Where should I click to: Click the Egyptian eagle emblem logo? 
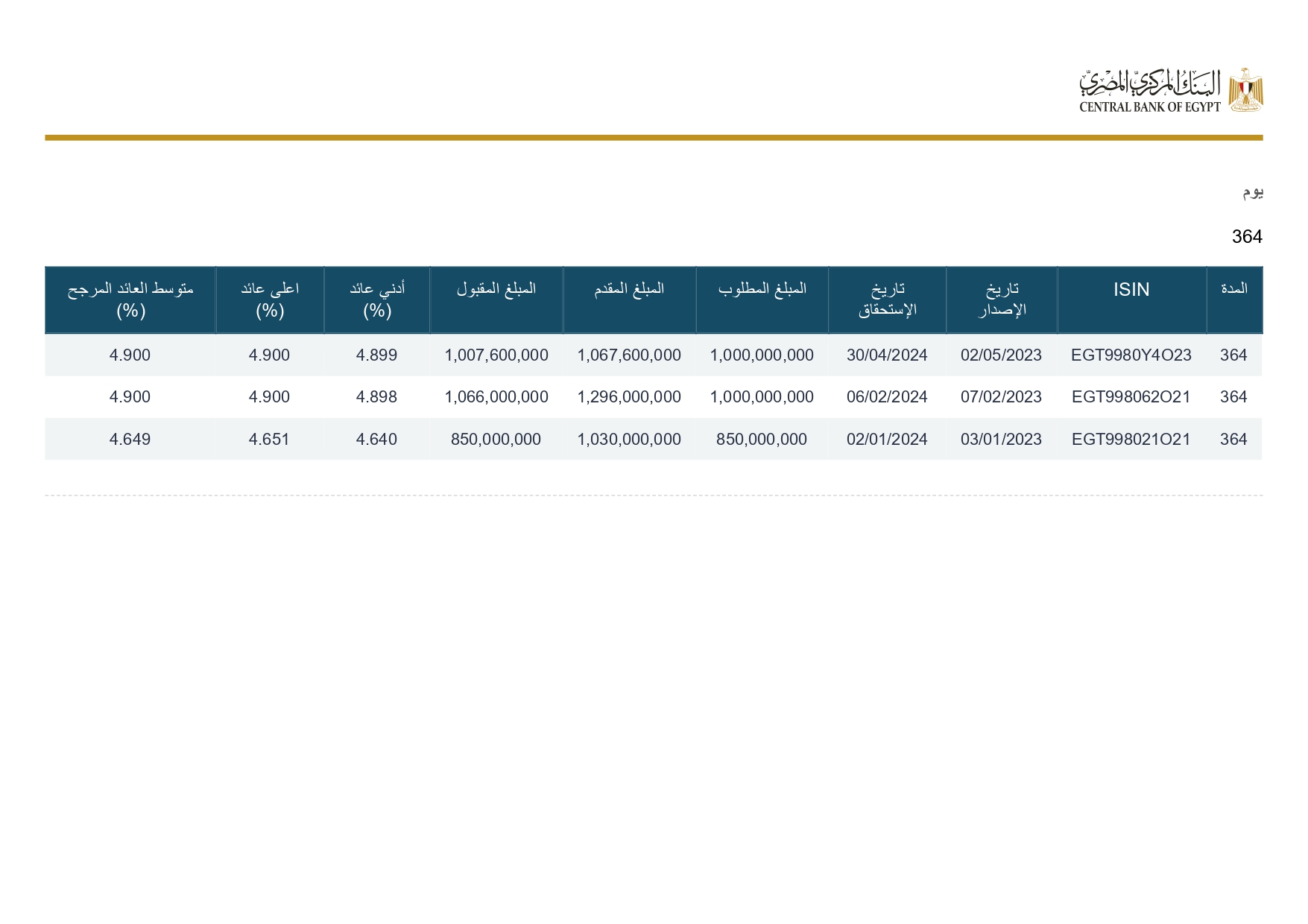(1245, 90)
